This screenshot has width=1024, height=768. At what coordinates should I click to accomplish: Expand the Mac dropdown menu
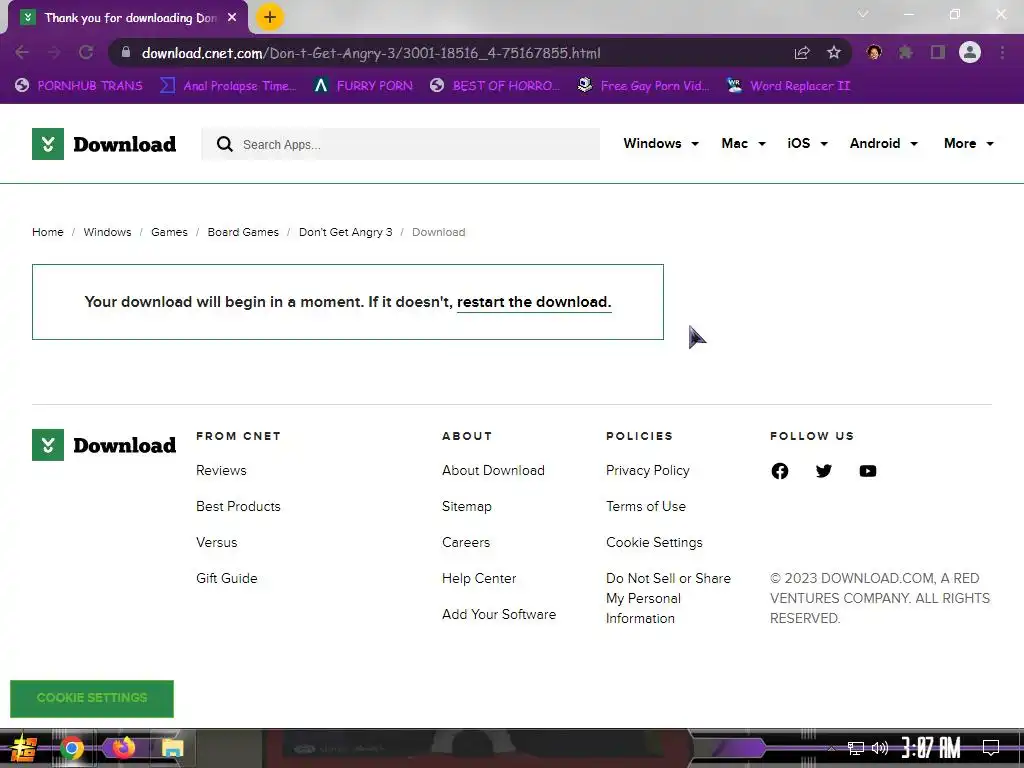click(743, 143)
